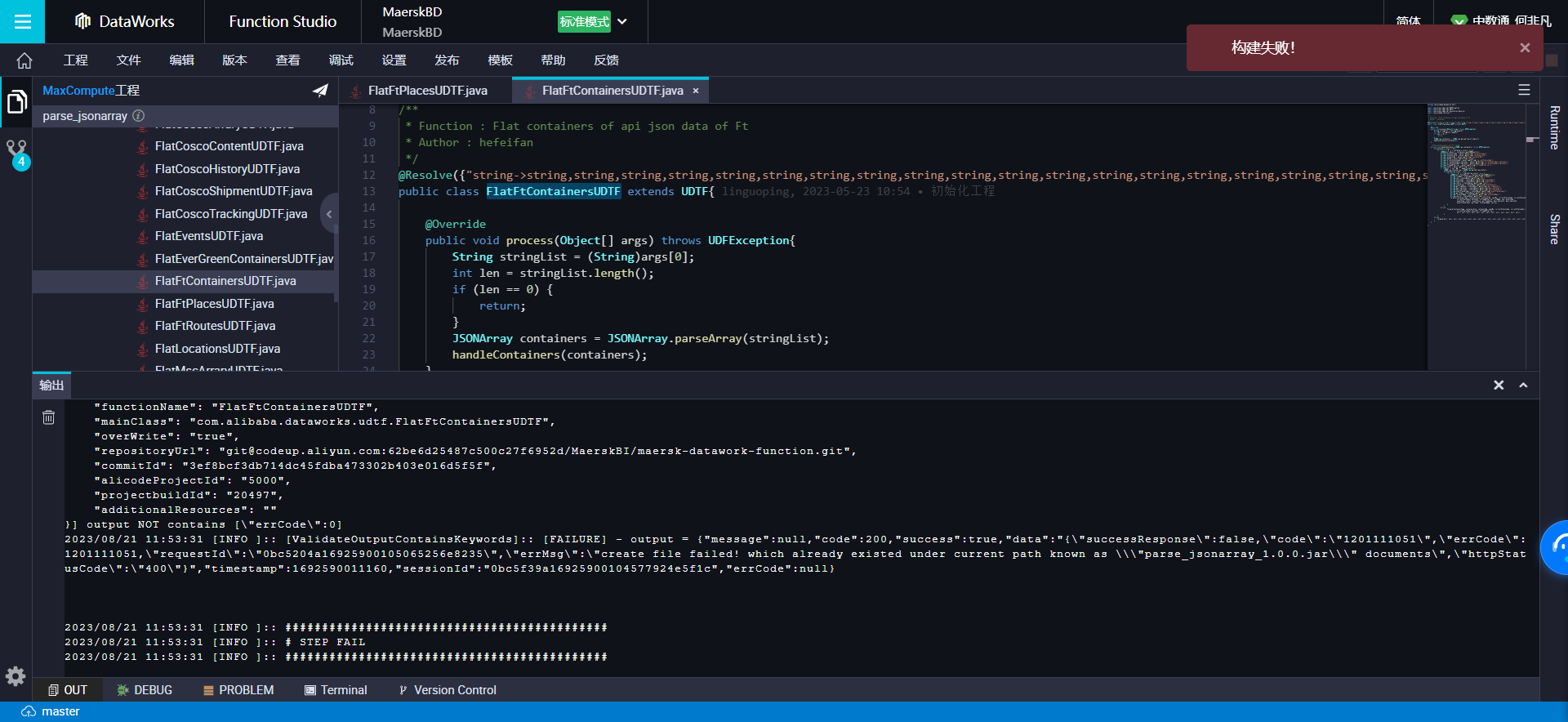Viewport: 1568px width, 722px height.
Task: Open the 文件 menu
Action: (129, 60)
